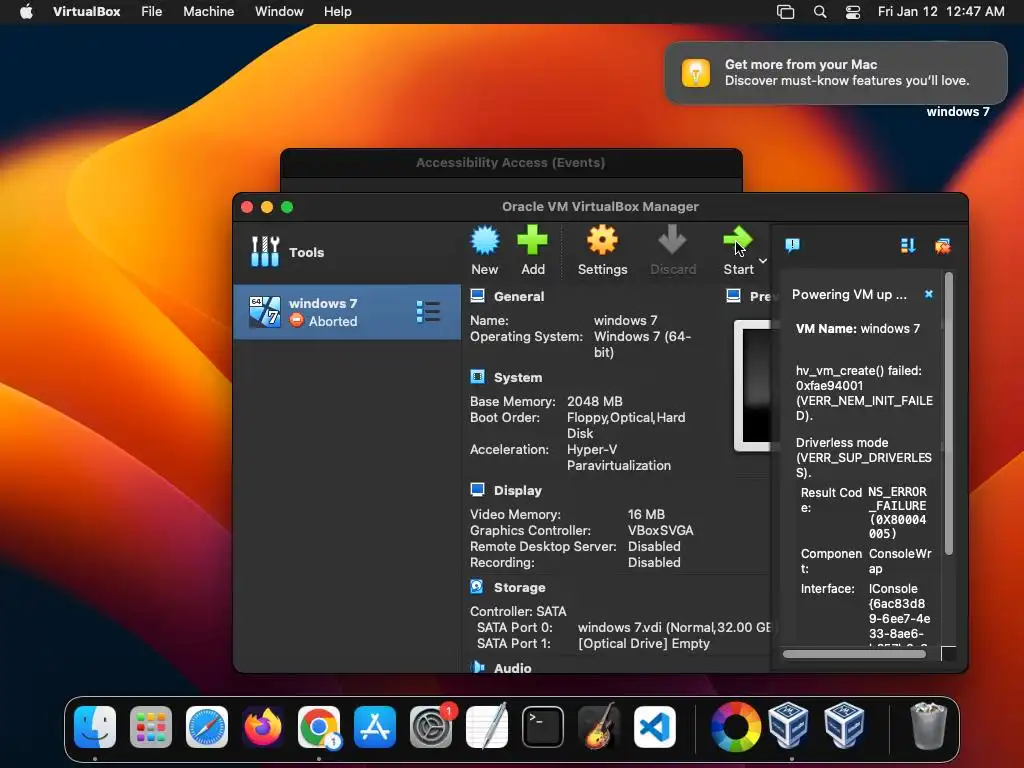Click the System section header
Viewport: 1024px width, 768px height.
(518, 377)
